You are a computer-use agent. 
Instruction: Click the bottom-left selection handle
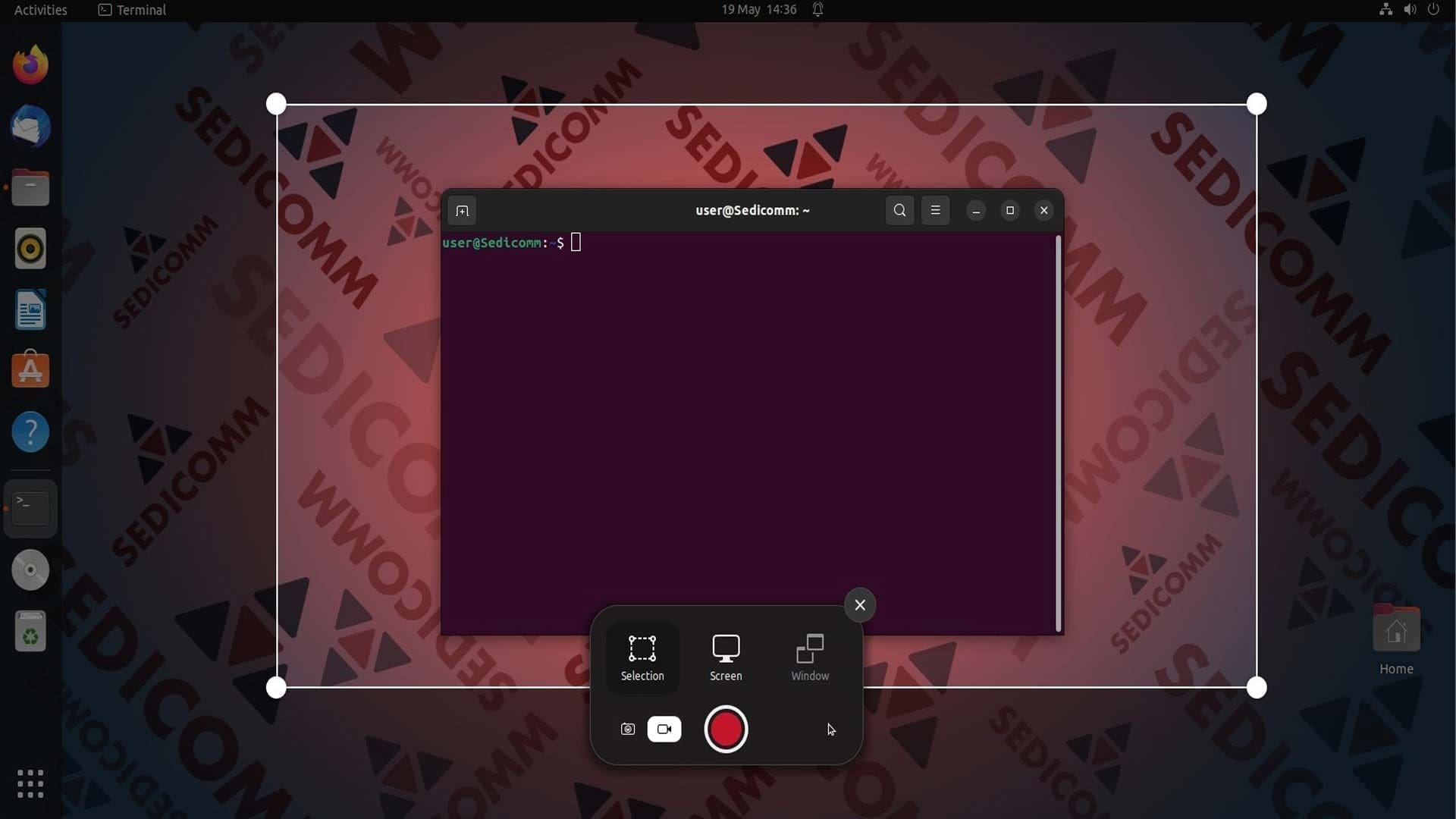pos(276,688)
